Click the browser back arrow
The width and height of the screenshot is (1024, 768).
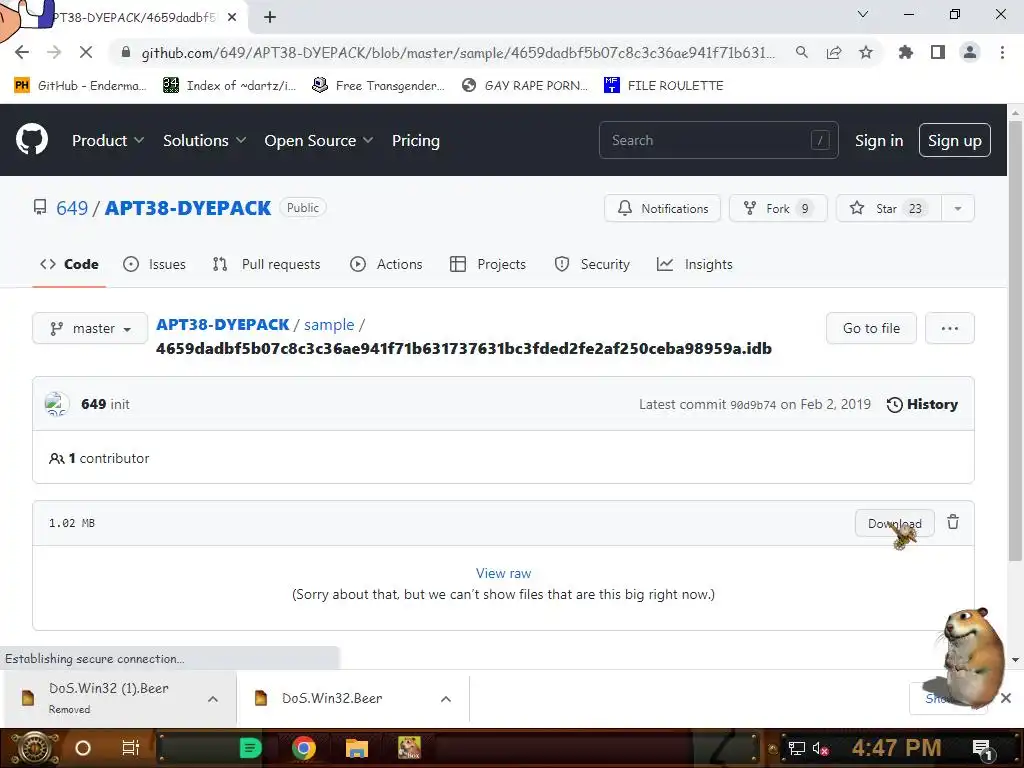tap(22, 52)
